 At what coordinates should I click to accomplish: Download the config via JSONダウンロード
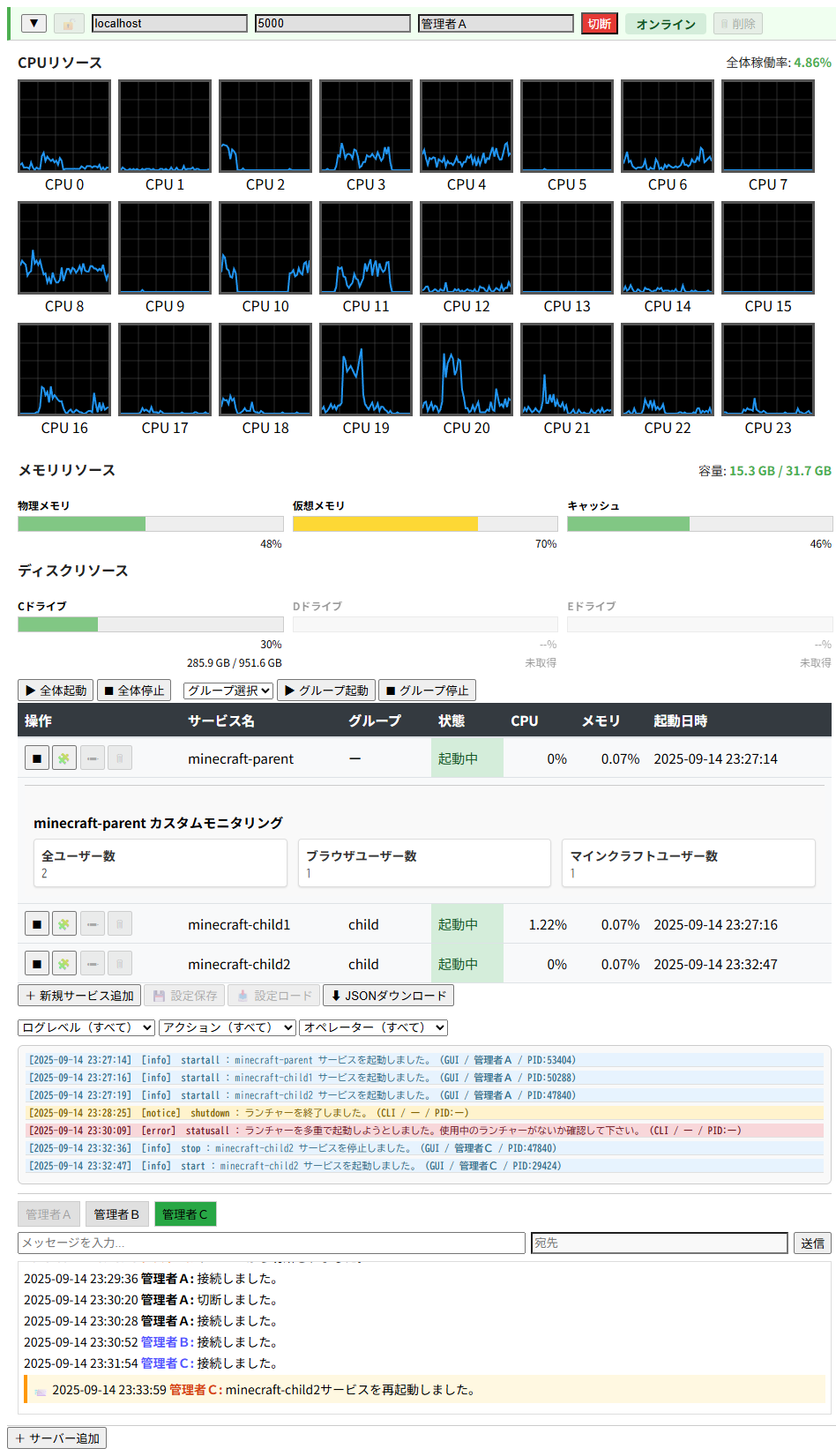(388, 996)
